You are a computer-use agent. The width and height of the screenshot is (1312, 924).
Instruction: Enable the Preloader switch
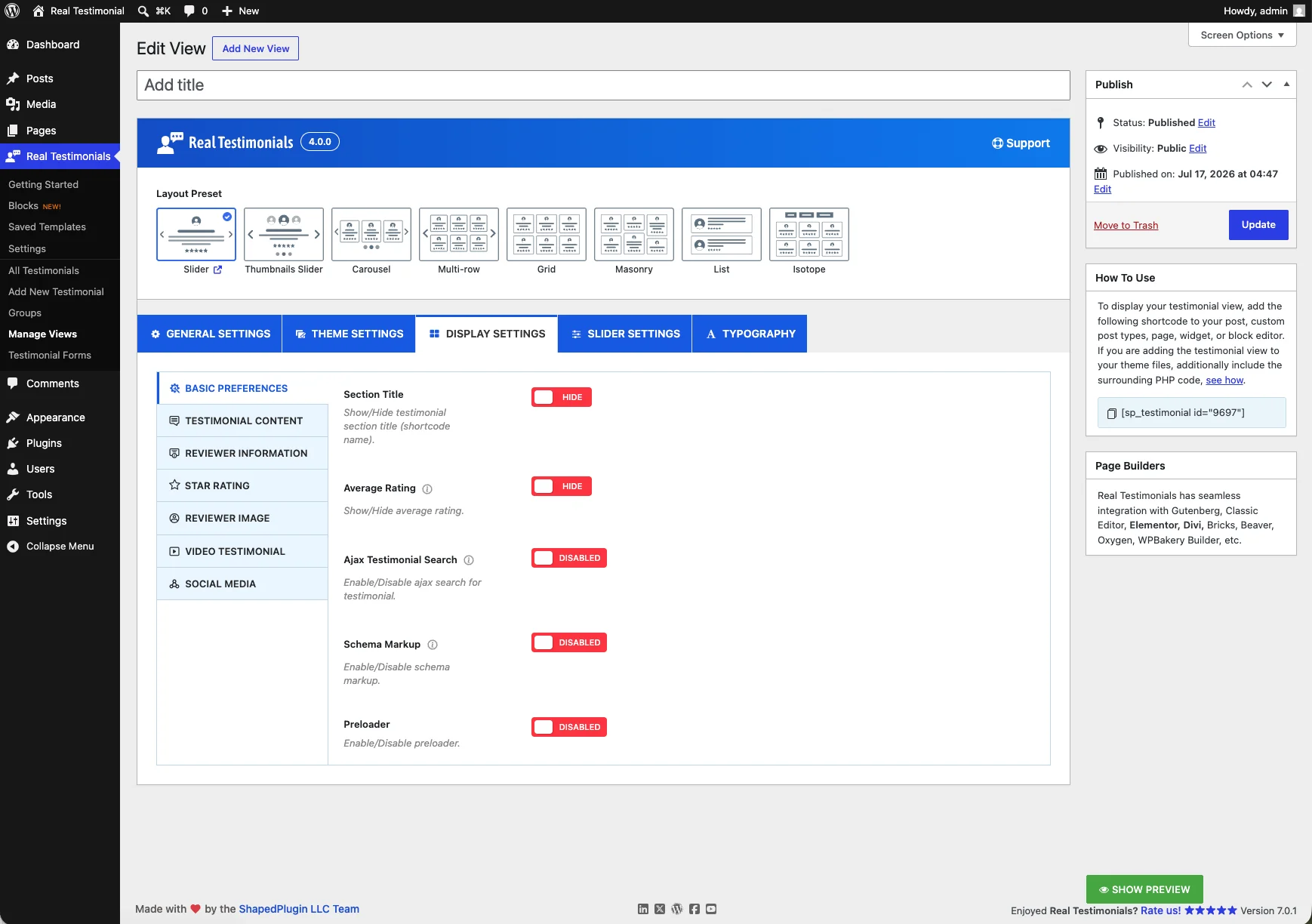coord(569,727)
